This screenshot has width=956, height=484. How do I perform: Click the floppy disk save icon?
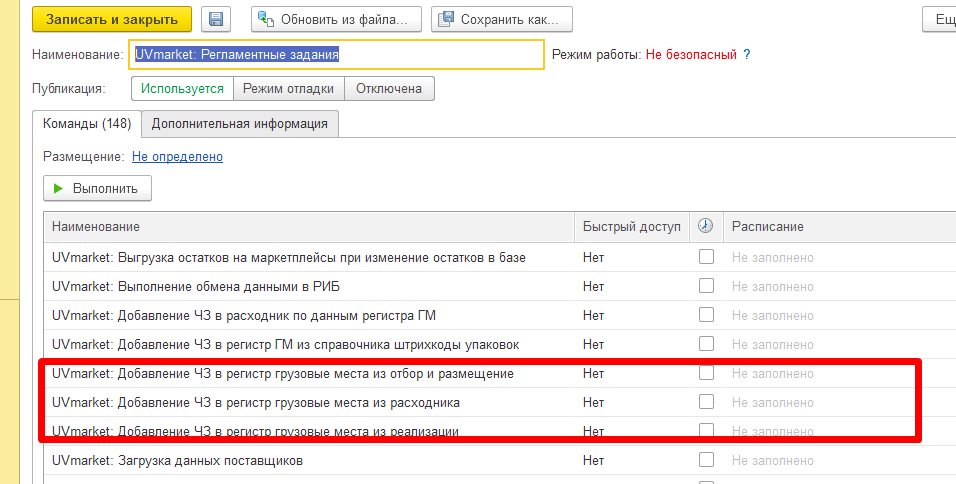(215, 20)
